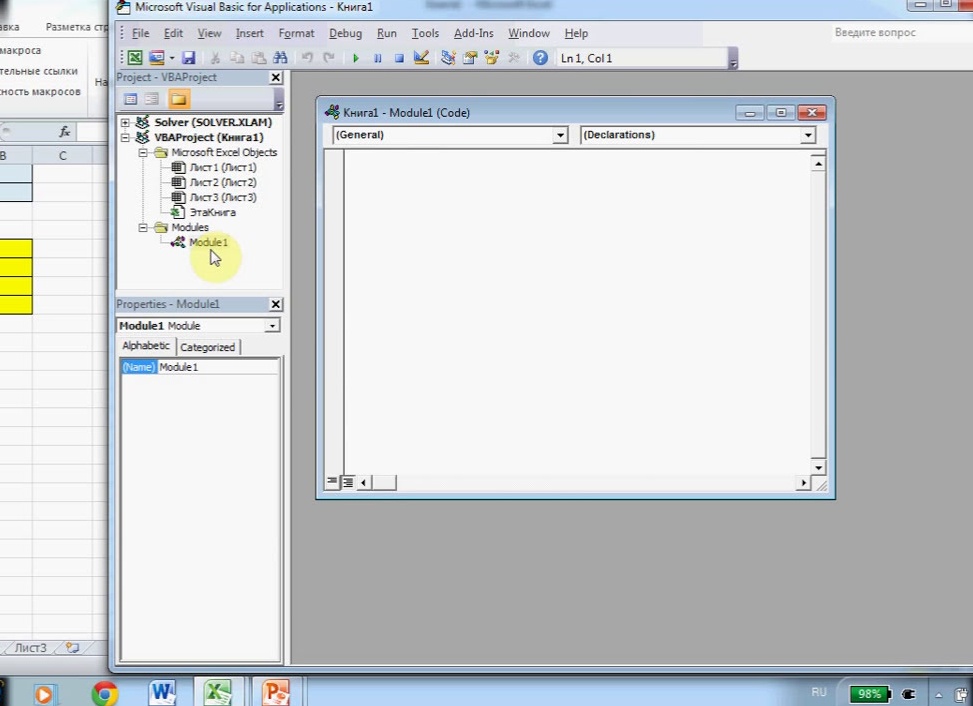Open Find with the binoculars icon
Screen dimensions: 973x706
tap(280, 58)
